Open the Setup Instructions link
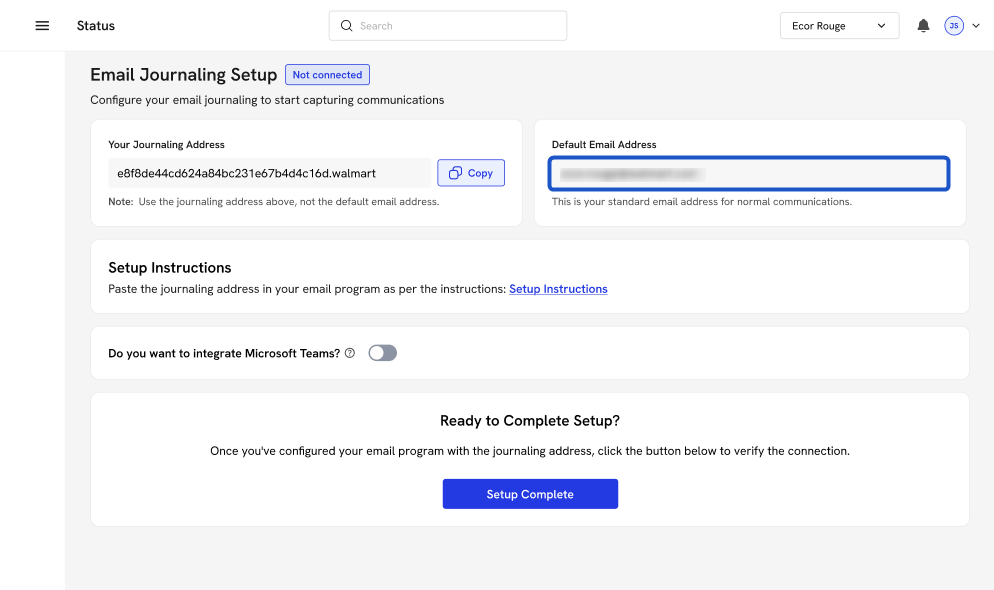Viewport: 994px width, 590px height. pyautogui.click(x=558, y=289)
